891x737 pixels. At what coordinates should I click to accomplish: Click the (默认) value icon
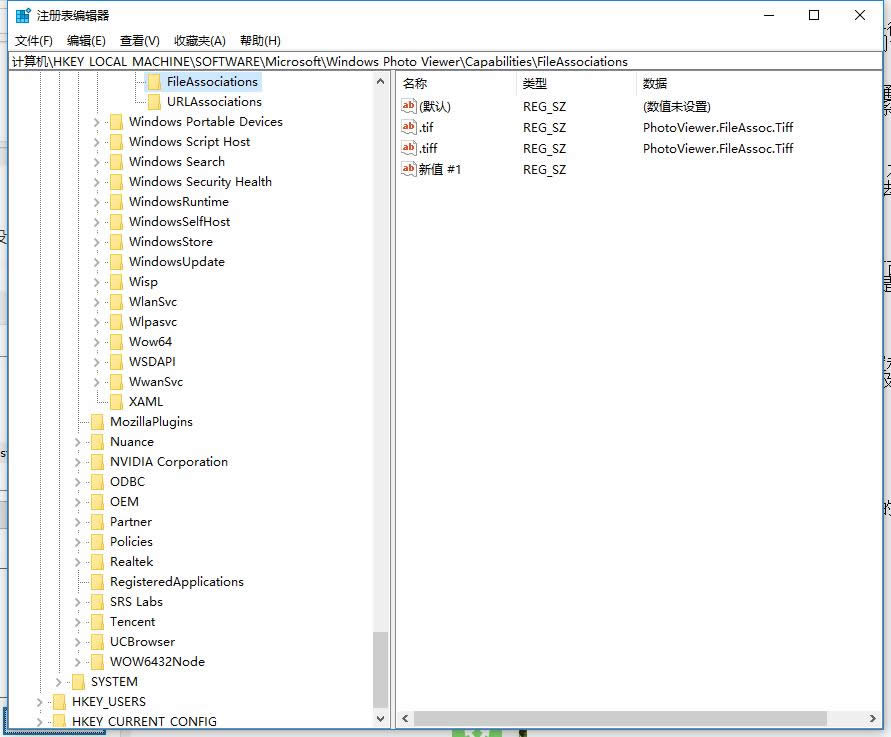[408, 106]
